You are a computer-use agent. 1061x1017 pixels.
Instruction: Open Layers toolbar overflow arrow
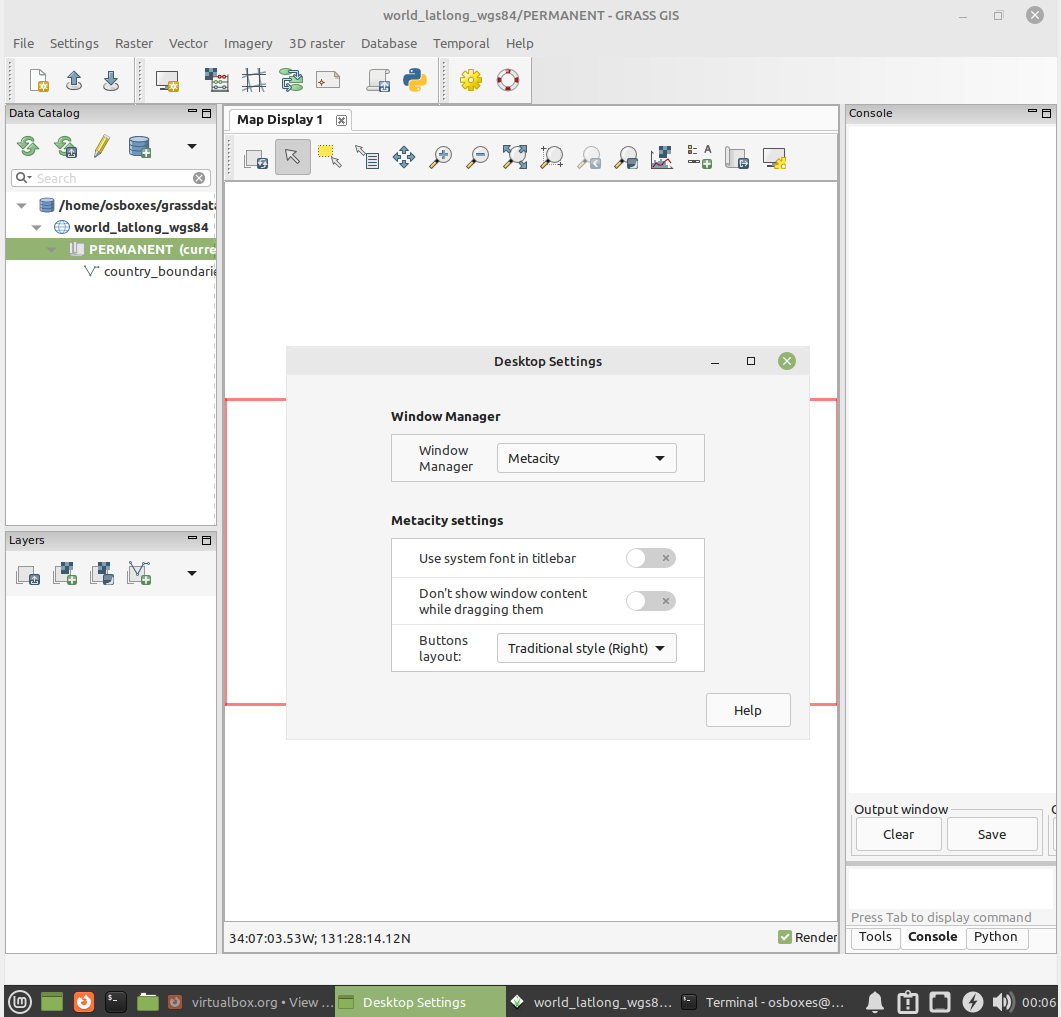click(x=192, y=573)
